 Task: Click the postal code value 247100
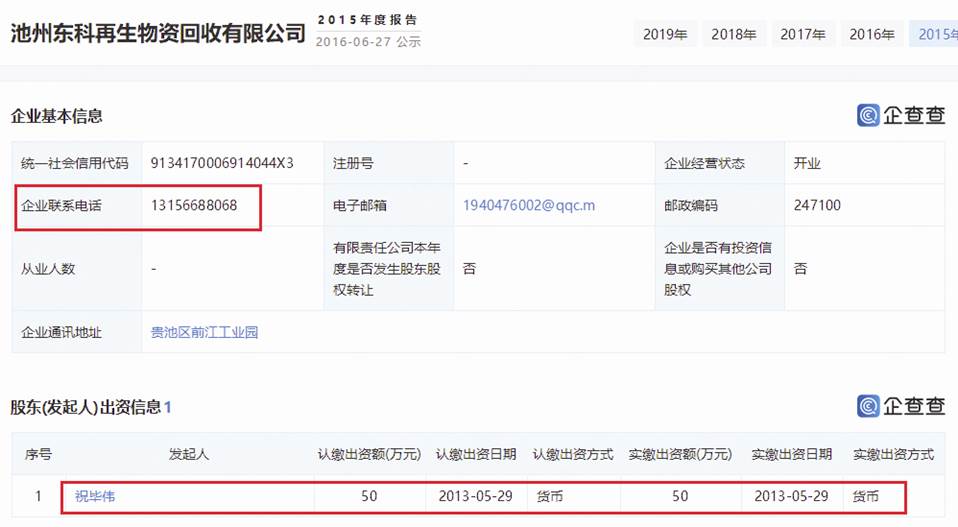(817, 205)
